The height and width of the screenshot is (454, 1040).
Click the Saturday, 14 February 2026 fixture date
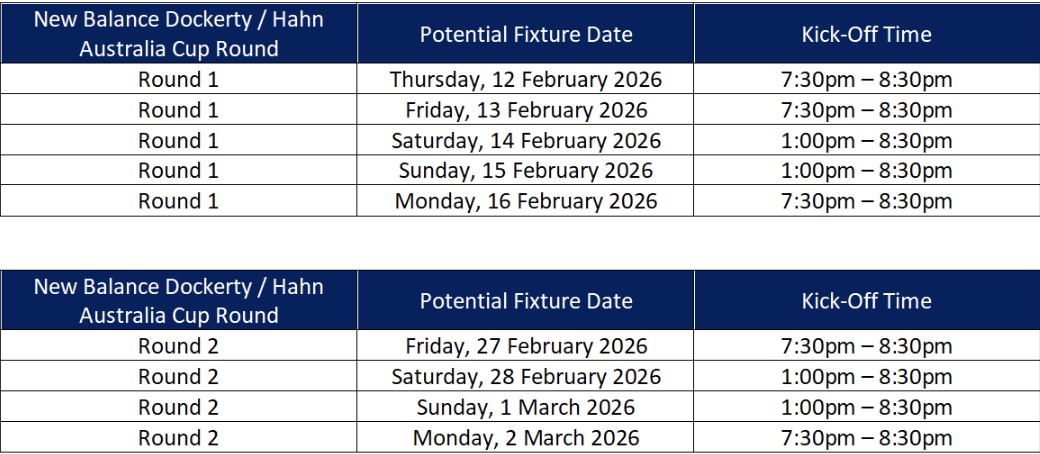(526, 140)
